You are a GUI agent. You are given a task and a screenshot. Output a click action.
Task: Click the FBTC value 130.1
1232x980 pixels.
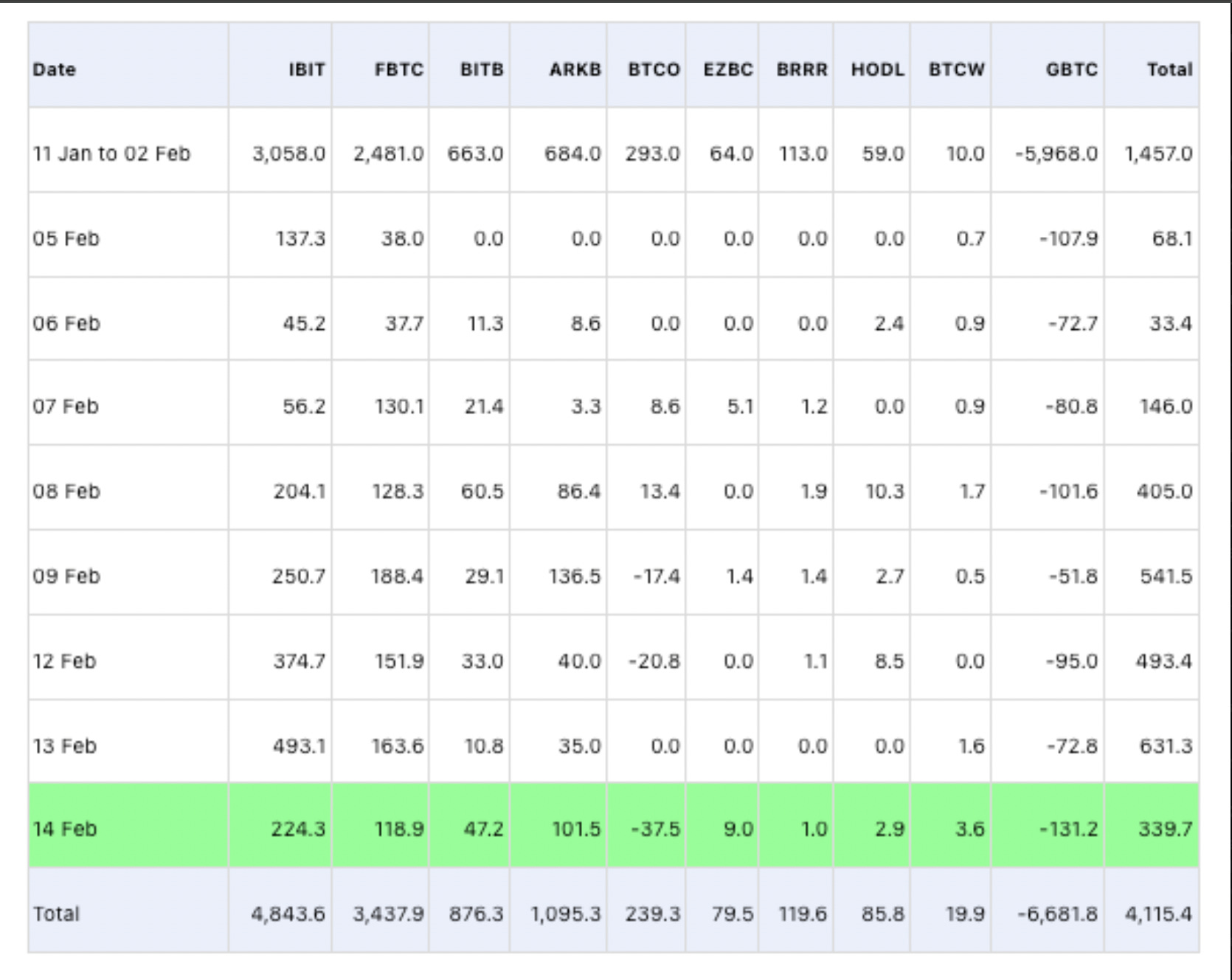399,406
